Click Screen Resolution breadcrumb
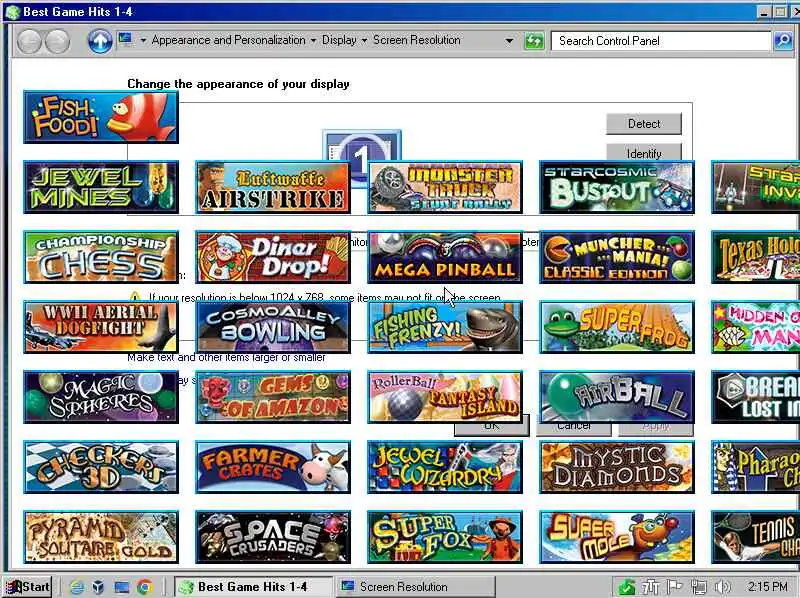The height and width of the screenshot is (598, 800). pyautogui.click(x=416, y=40)
